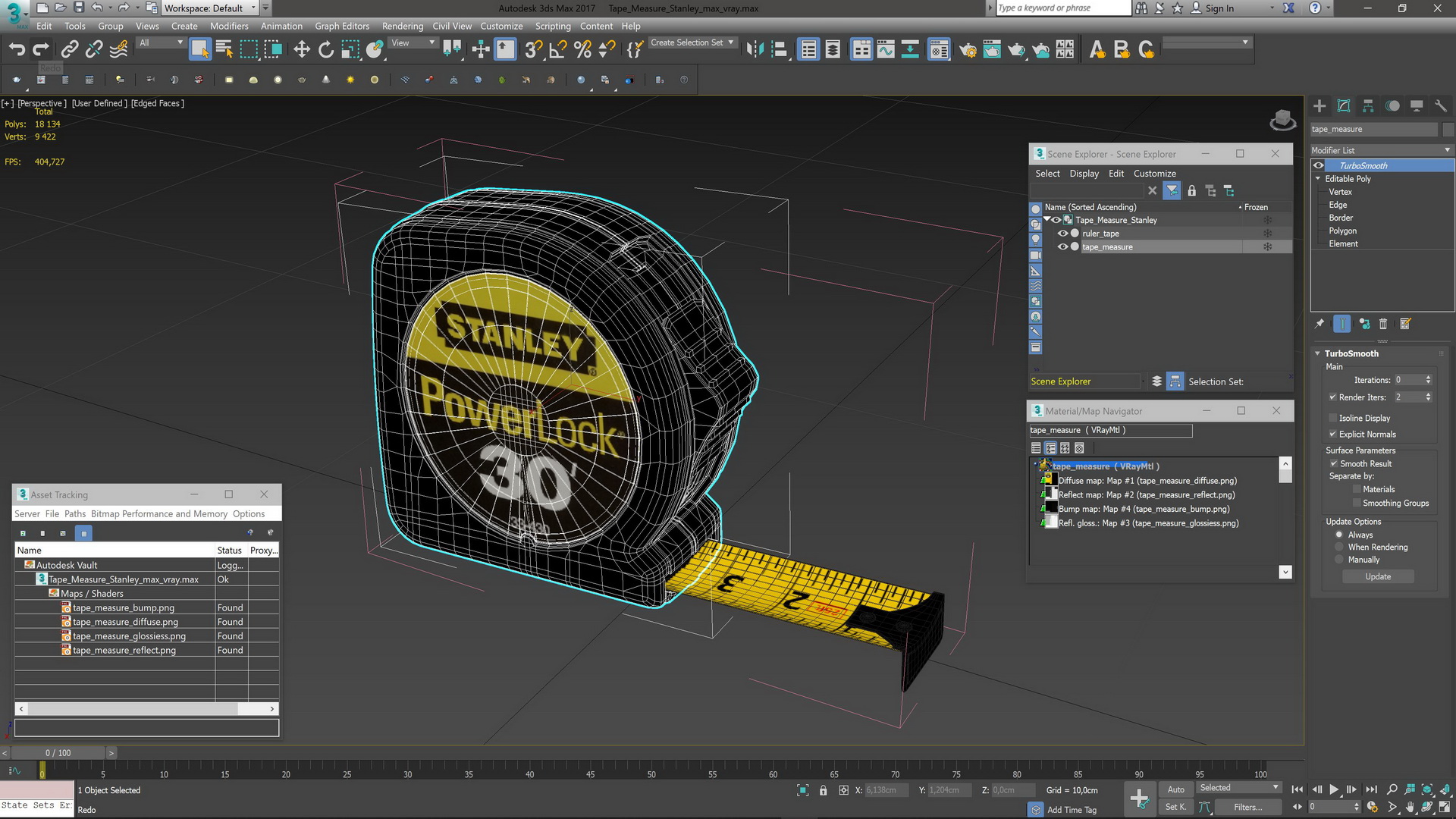This screenshot has width=1456, height=819.
Task: Choose the Select and Move tool
Action: pyautogui.click(x=302, y=50)
